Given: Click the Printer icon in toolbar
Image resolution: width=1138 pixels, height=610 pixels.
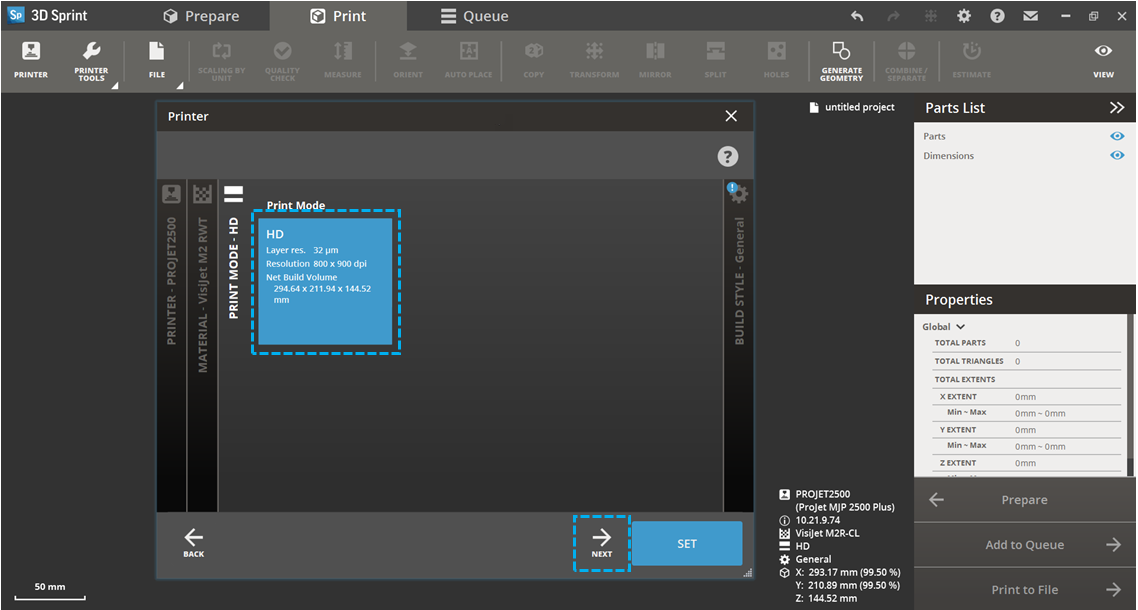Looking at the screenshot, I should click(30, 59).
